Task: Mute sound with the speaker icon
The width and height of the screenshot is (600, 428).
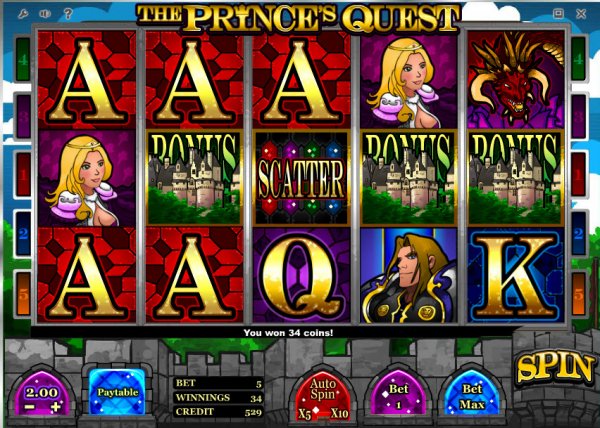Action: tap(45, 14)
